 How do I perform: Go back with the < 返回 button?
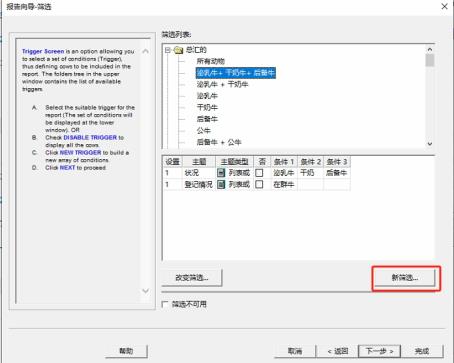(x=337, y=351)
